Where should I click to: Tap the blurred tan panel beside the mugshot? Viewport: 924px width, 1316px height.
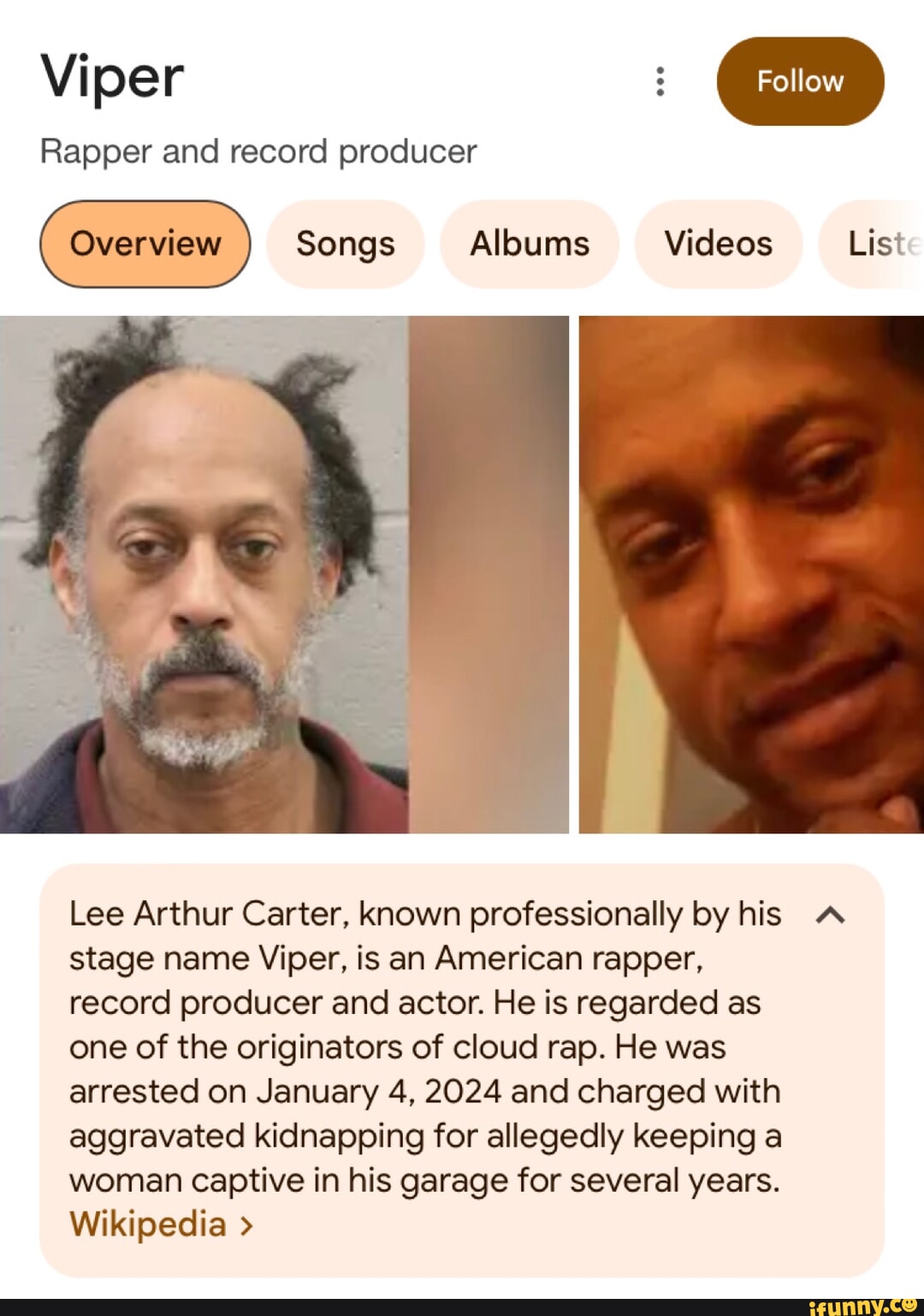pyautogui.click(x=489, y=574)
